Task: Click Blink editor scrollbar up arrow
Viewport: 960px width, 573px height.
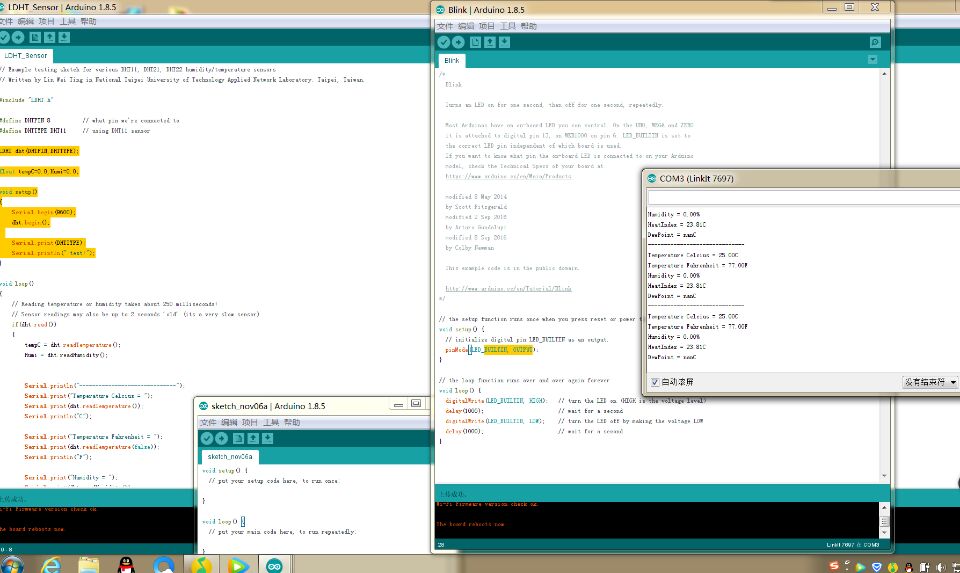Action: pyautogui.click(x=884, y=73)
